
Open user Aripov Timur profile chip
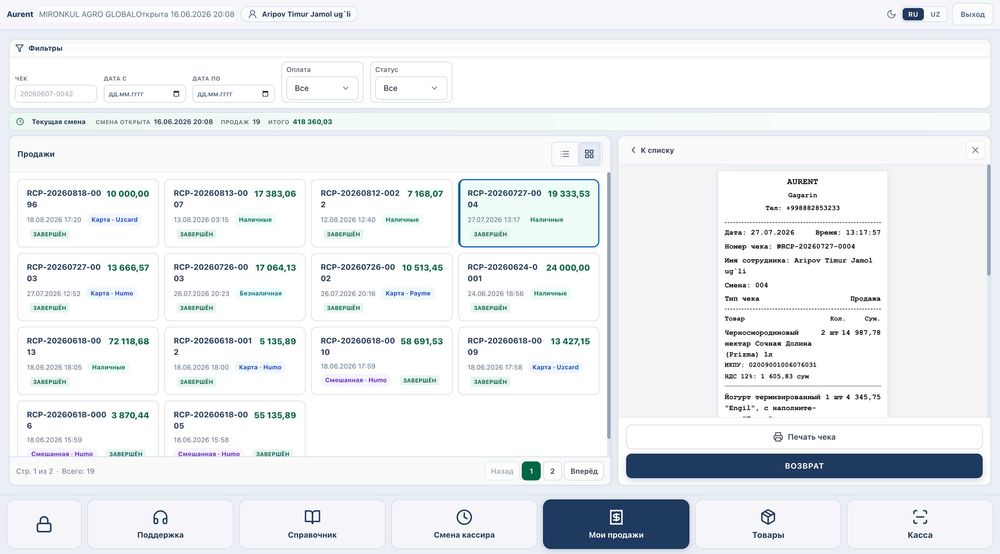pyautogui.click(x=299, y=14)
